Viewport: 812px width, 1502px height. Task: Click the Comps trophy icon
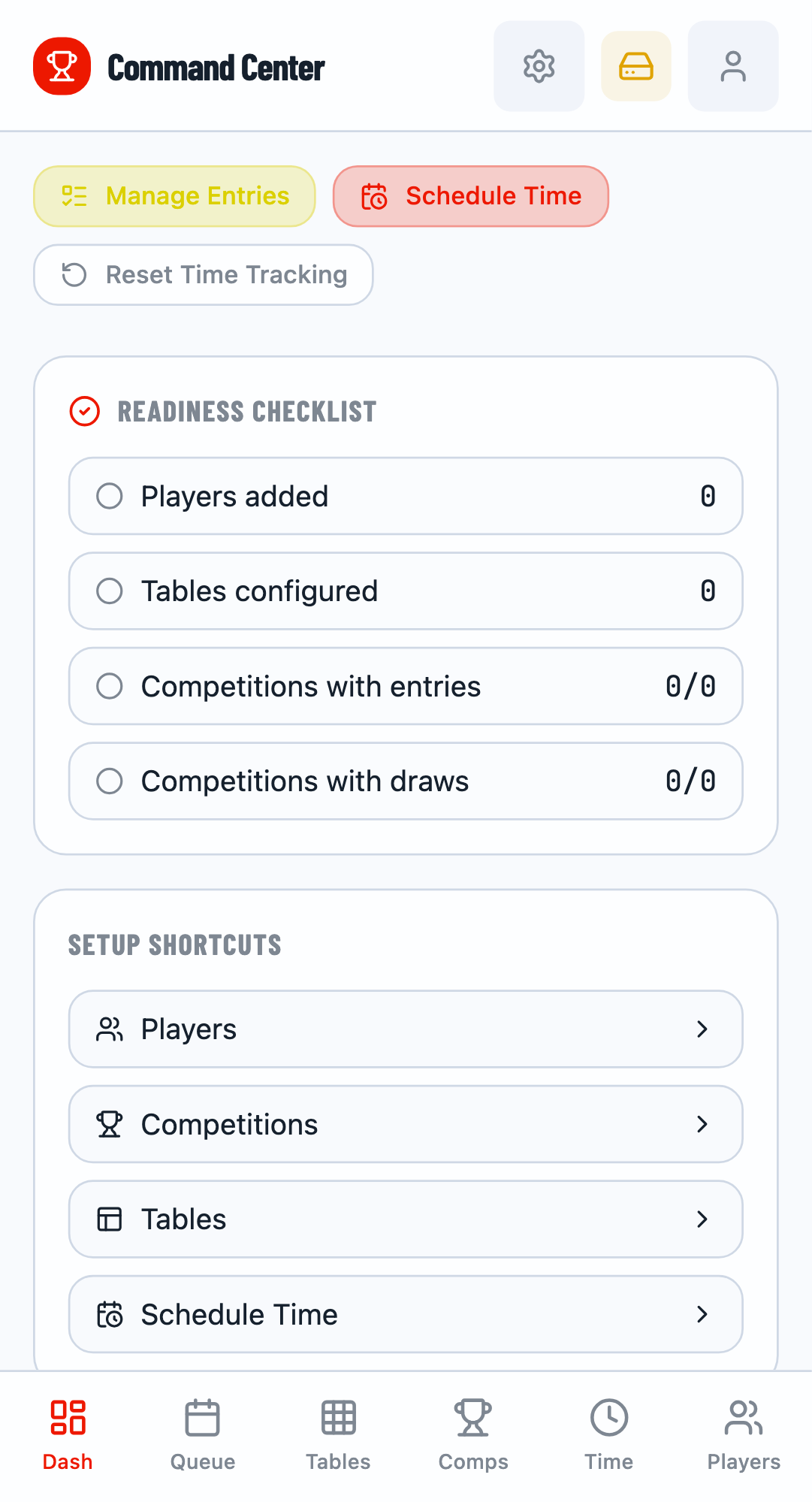(x=472, y=1417)
